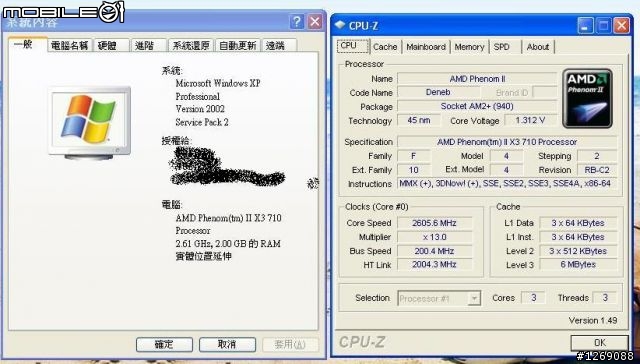The image size is (640, 364).
Task: Click the 2.61 GHz, 2.00 GB RAM line
Action: pos(228,244)
